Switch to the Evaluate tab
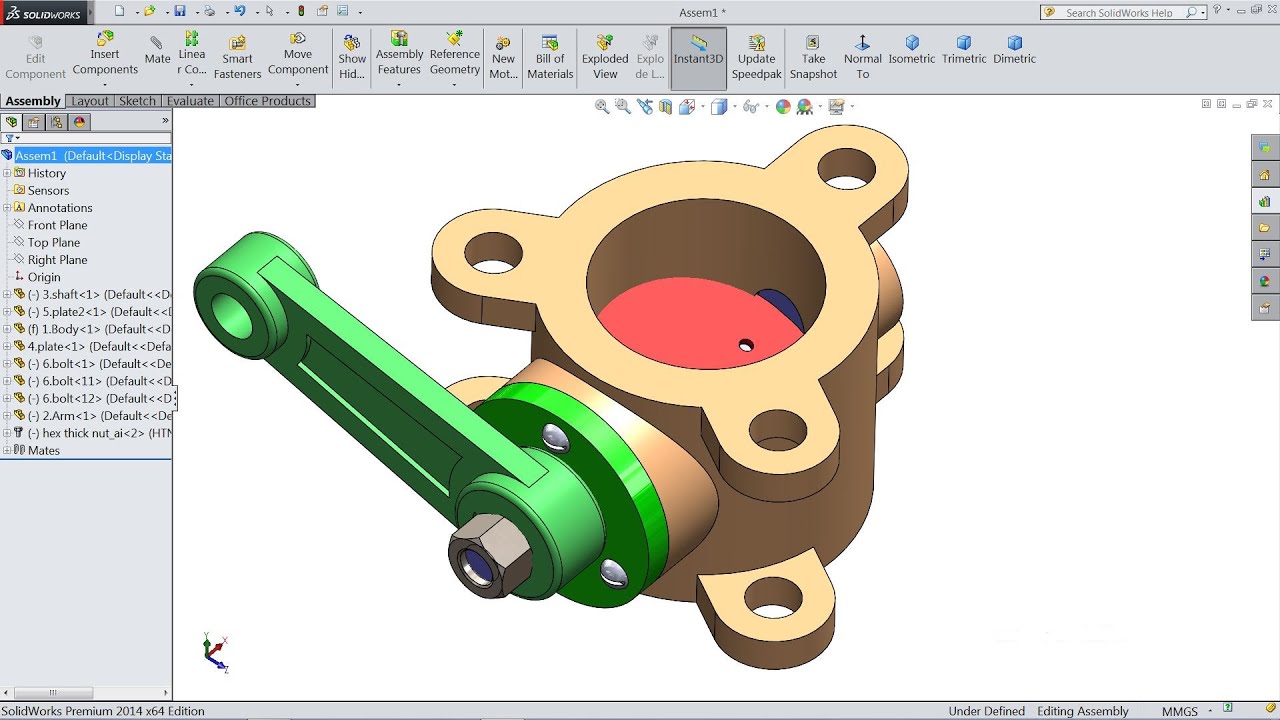This screenshot has width=1280, height=720. click(x=190, y=101)
